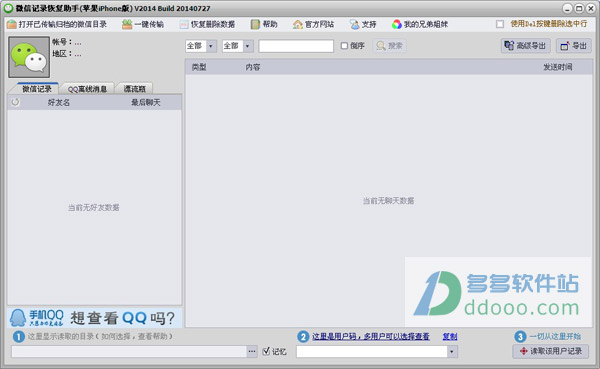Click the 发送时间 column header
The width and height of the screenshot is (600, 369).
558,67
